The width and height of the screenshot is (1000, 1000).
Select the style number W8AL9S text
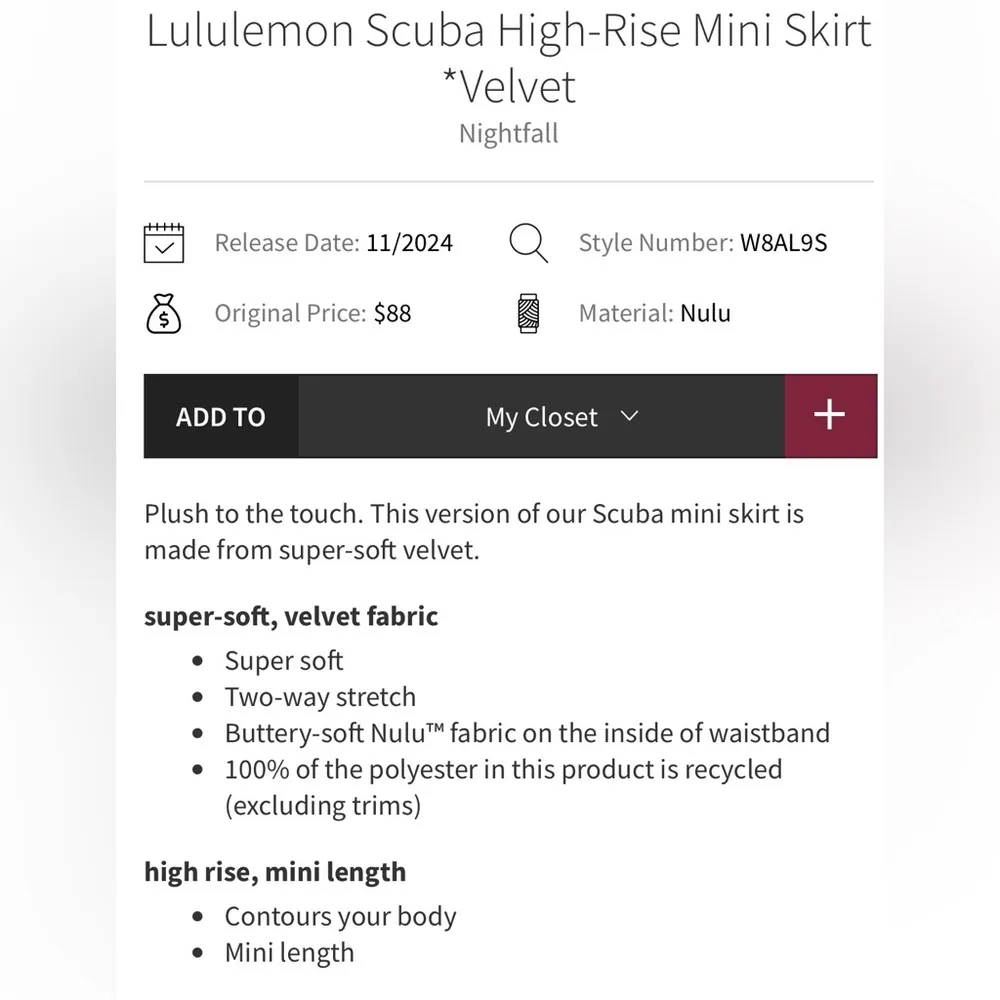[784, 242]
